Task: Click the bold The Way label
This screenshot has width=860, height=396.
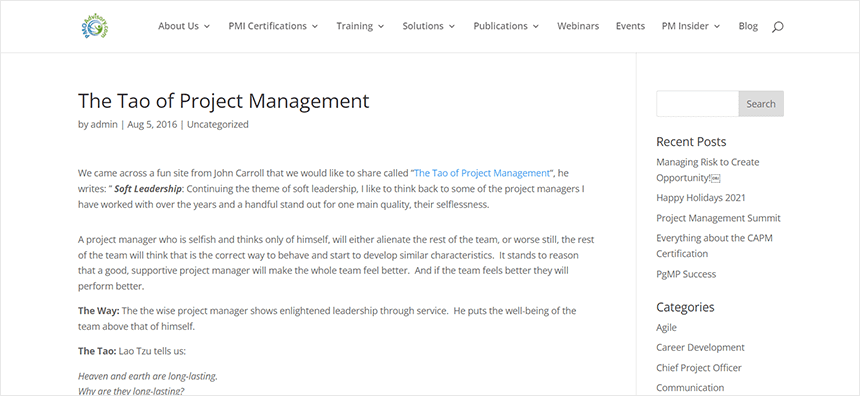Action: coord(98,310)
